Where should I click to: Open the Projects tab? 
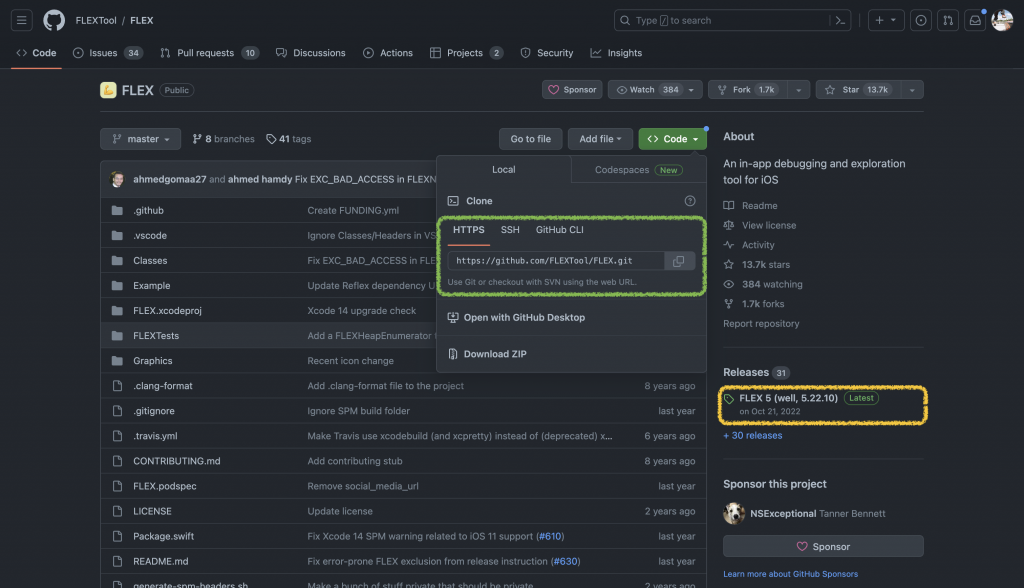[466, 53]
